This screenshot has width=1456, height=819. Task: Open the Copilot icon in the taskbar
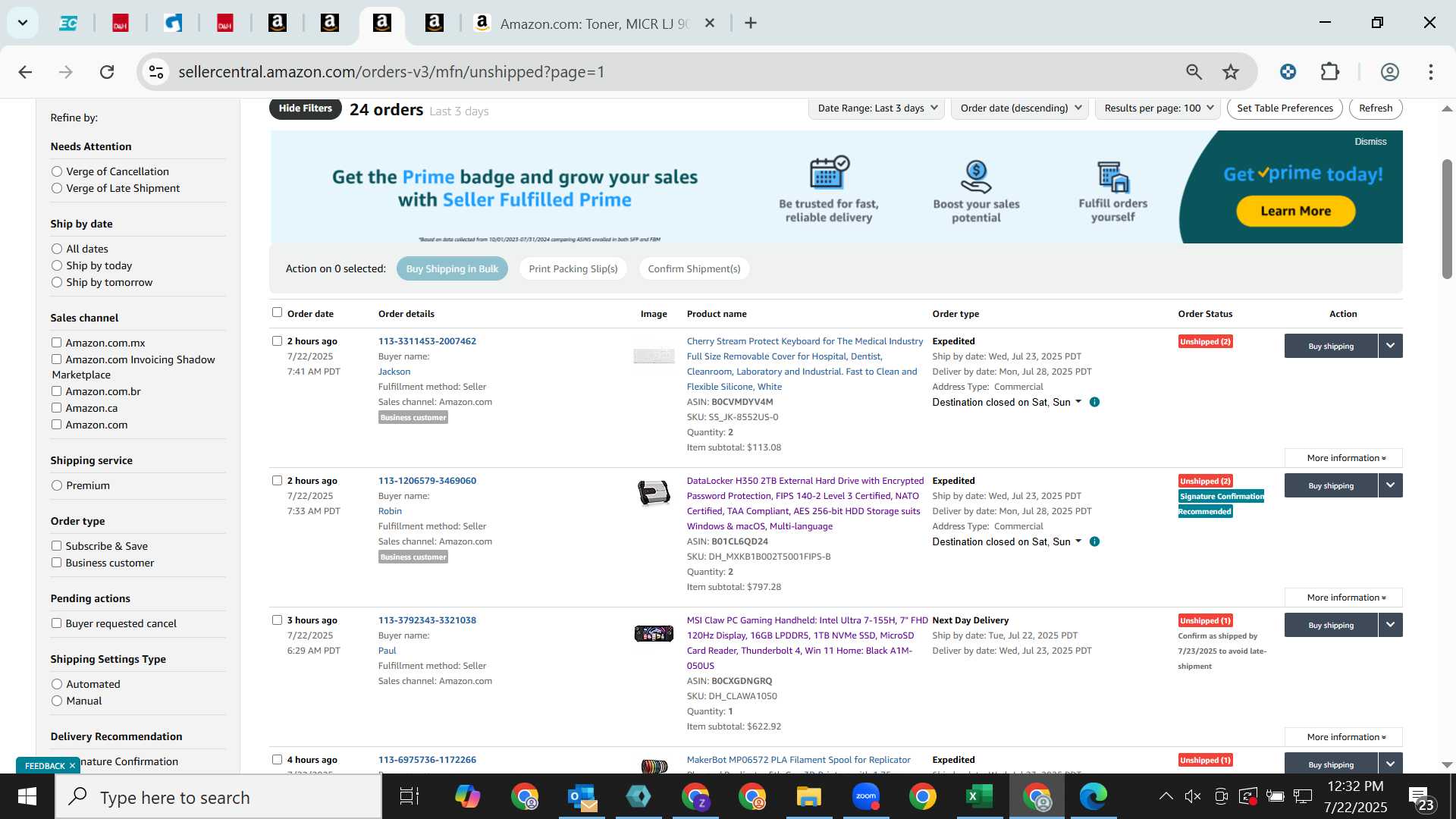[x=467, y=796]
